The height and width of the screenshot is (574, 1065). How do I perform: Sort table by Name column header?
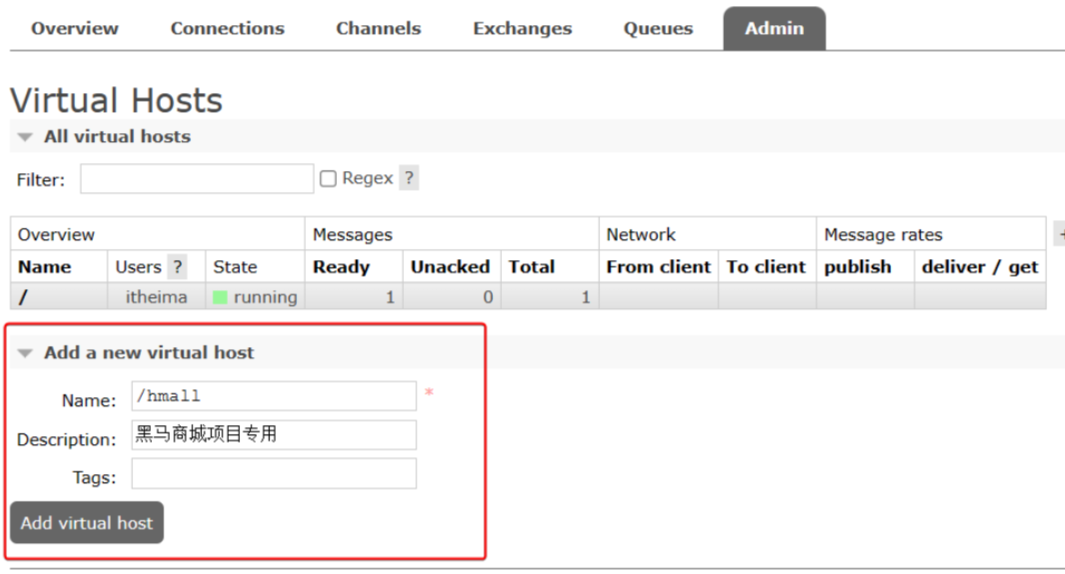pyautogui.click(x=45, y=267)
